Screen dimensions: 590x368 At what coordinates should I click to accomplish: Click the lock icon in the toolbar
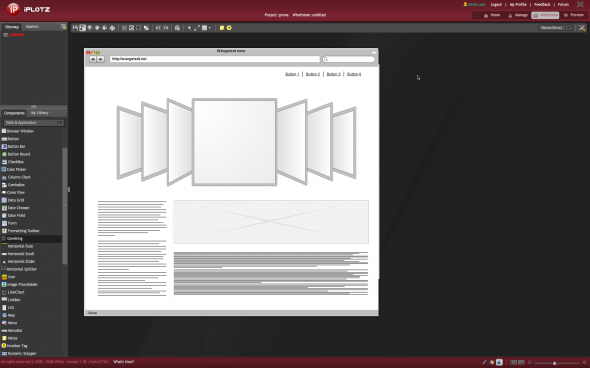[x=177, y=28]
